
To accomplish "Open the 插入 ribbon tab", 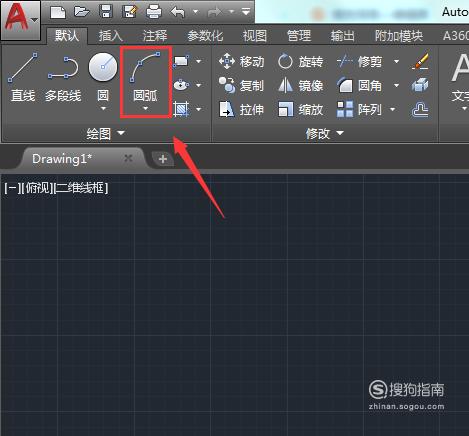I will tap(110, 36).
